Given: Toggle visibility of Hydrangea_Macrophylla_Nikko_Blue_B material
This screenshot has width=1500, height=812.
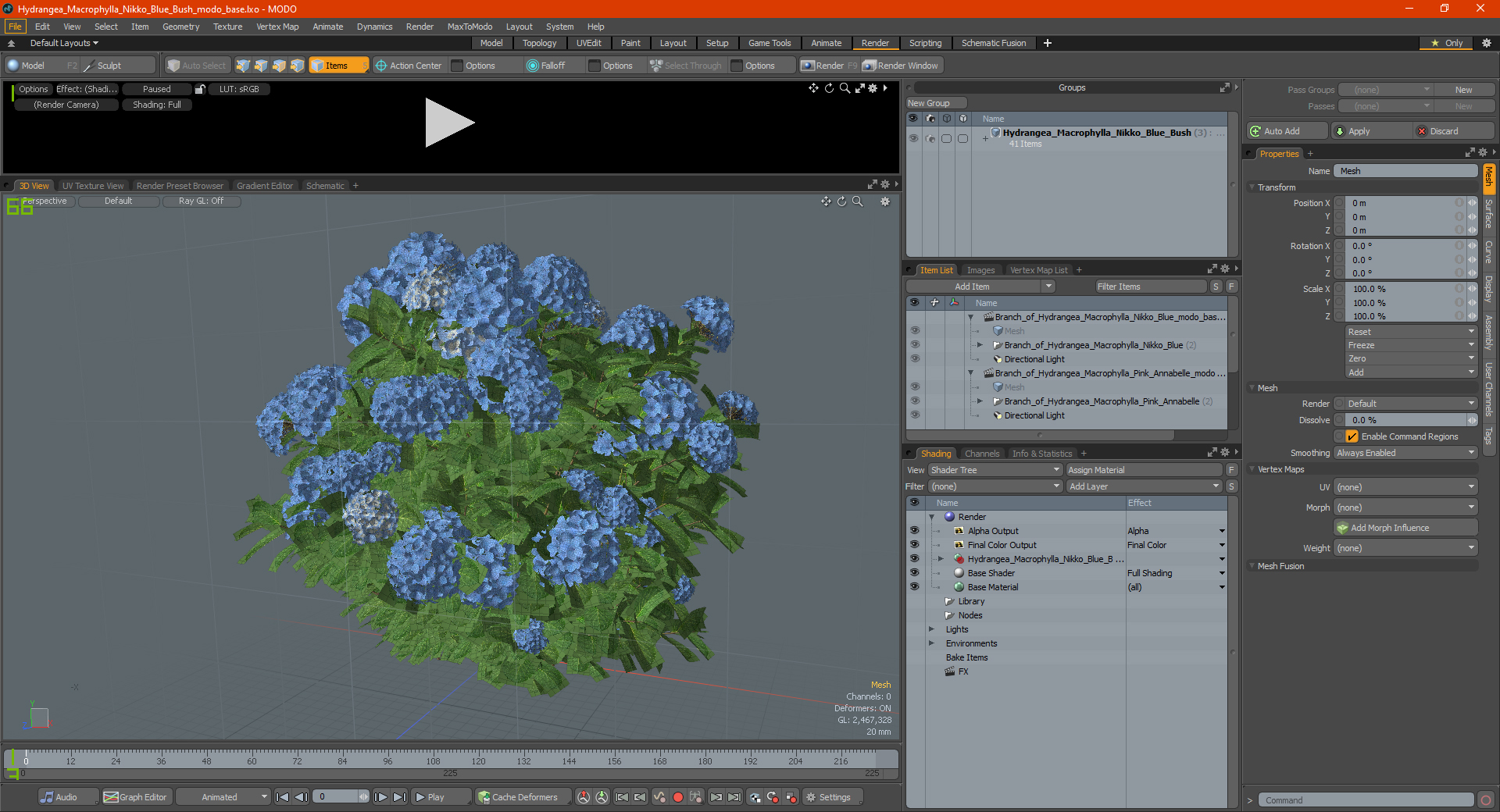Looking at the screenshot, I should click(914, 559).
